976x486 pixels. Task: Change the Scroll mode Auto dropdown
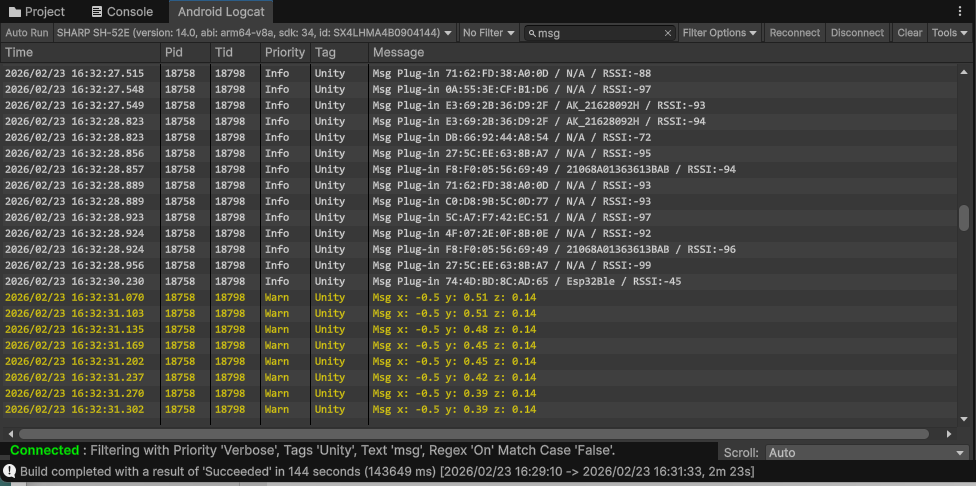pos(868,453)
